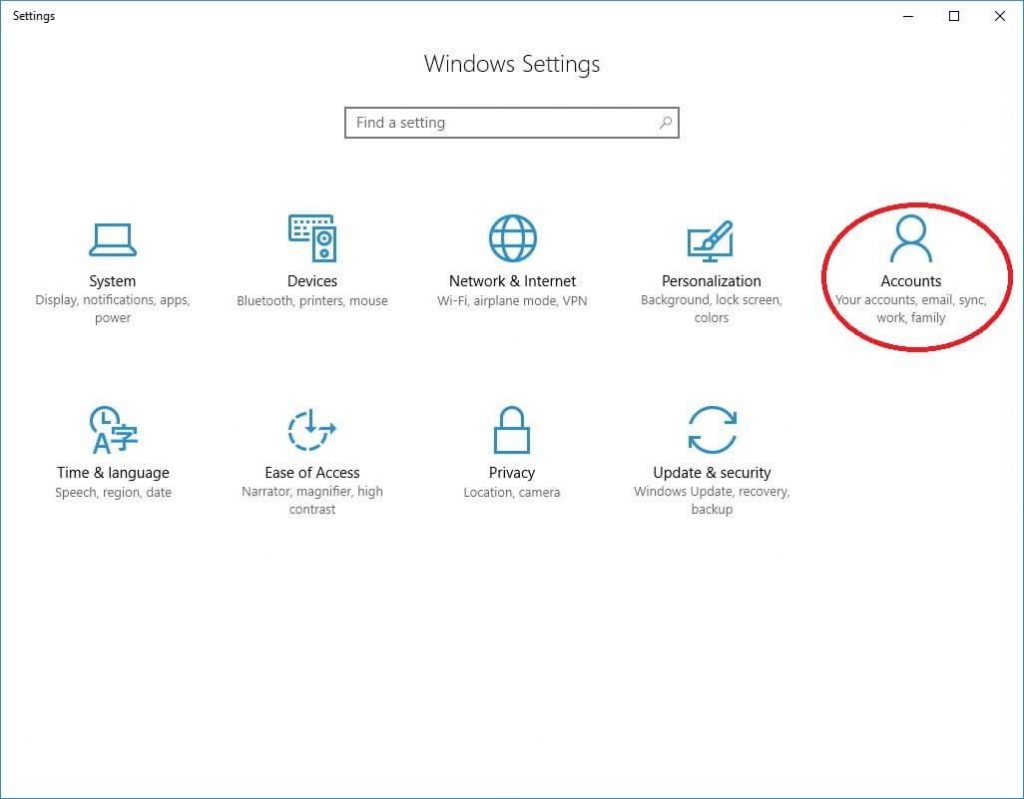Image resolution: width=1024 pixels, height=799 pixels.
Task: Open the Privacy padlock icon
Action: pyautogui.click(x=512, y=429)
